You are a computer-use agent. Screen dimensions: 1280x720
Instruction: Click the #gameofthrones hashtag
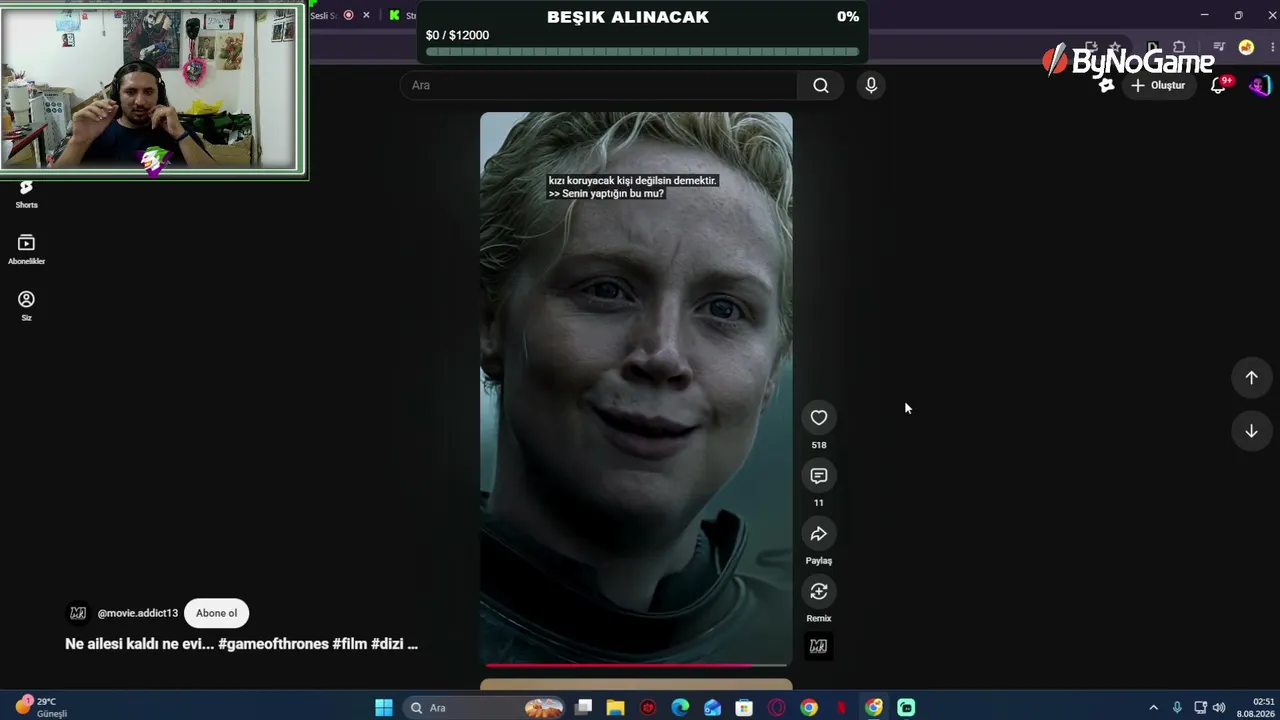click(273, 644)
